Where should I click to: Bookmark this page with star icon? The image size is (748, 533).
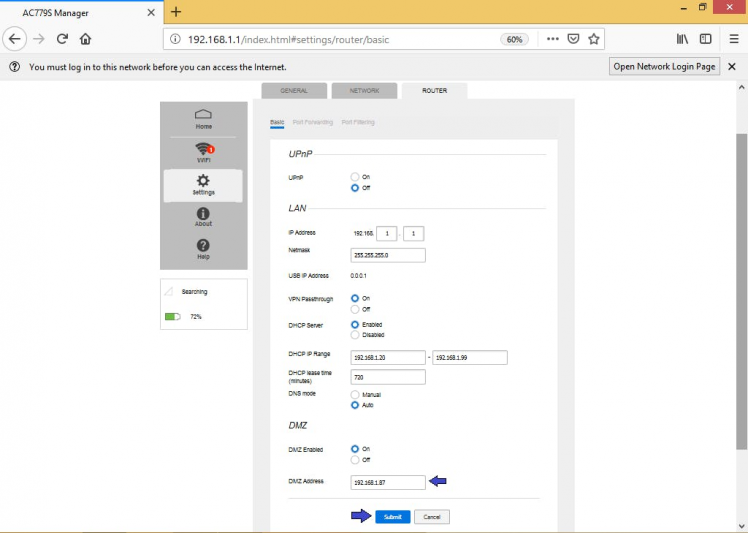click(x=594, y=39)
